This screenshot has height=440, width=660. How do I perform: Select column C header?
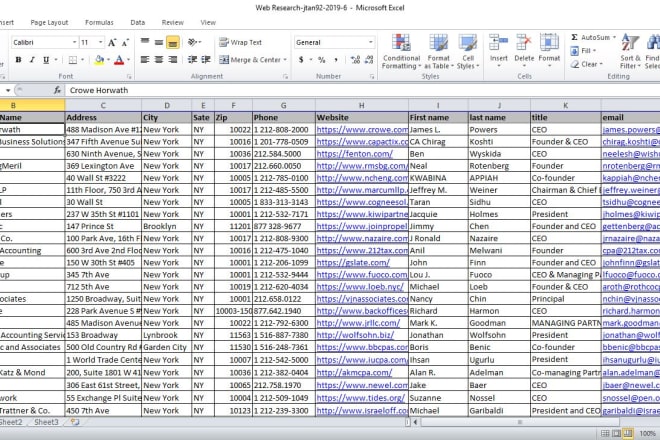(103, 105)
